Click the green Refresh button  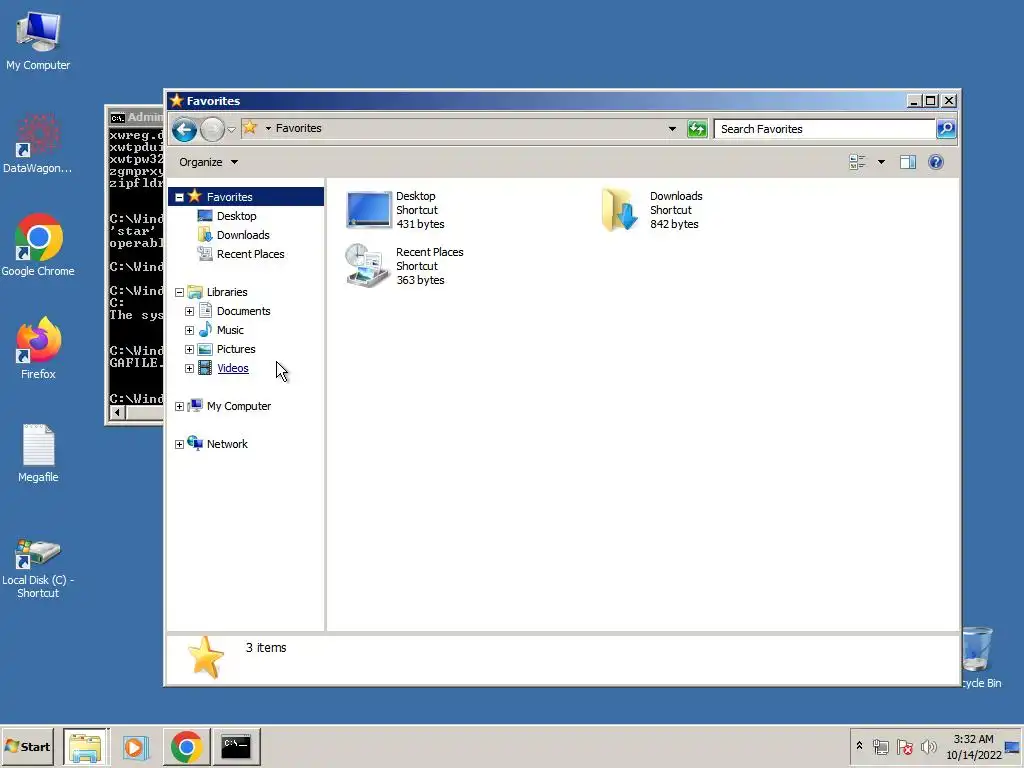click(697, 129)
